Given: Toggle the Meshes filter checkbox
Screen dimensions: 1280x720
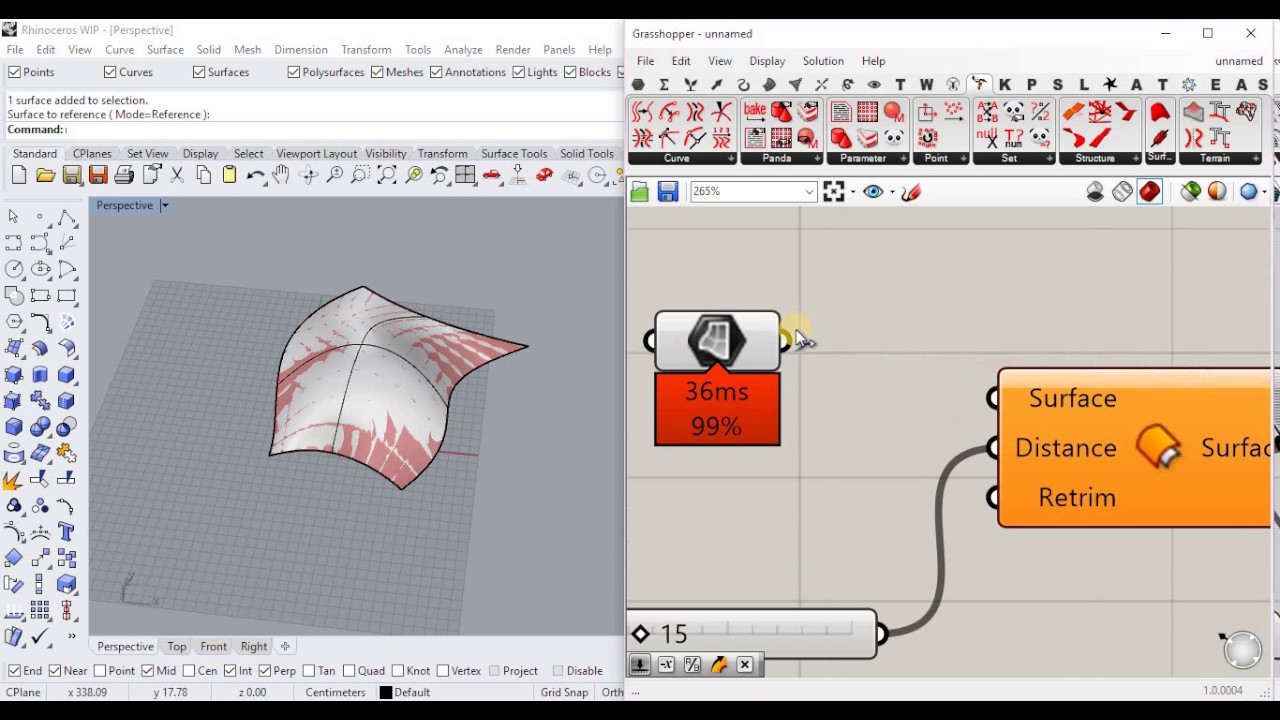Looking at the screenshot, I should coord(377,72).
